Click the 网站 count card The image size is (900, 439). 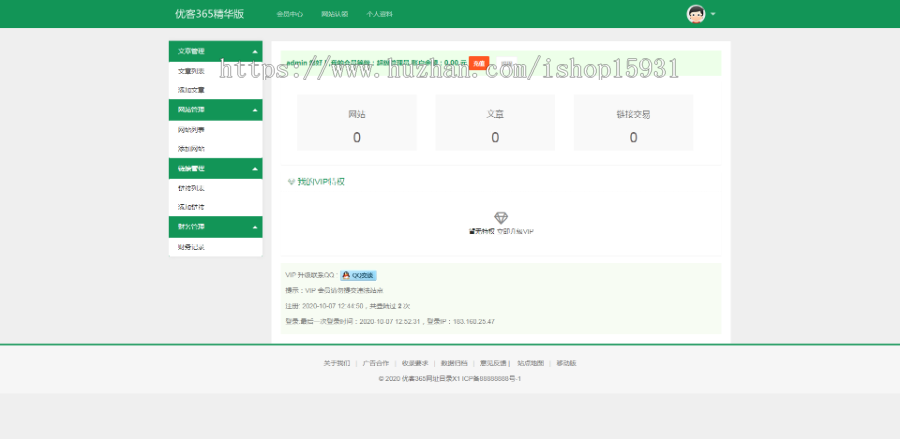(x=357, y=123)
